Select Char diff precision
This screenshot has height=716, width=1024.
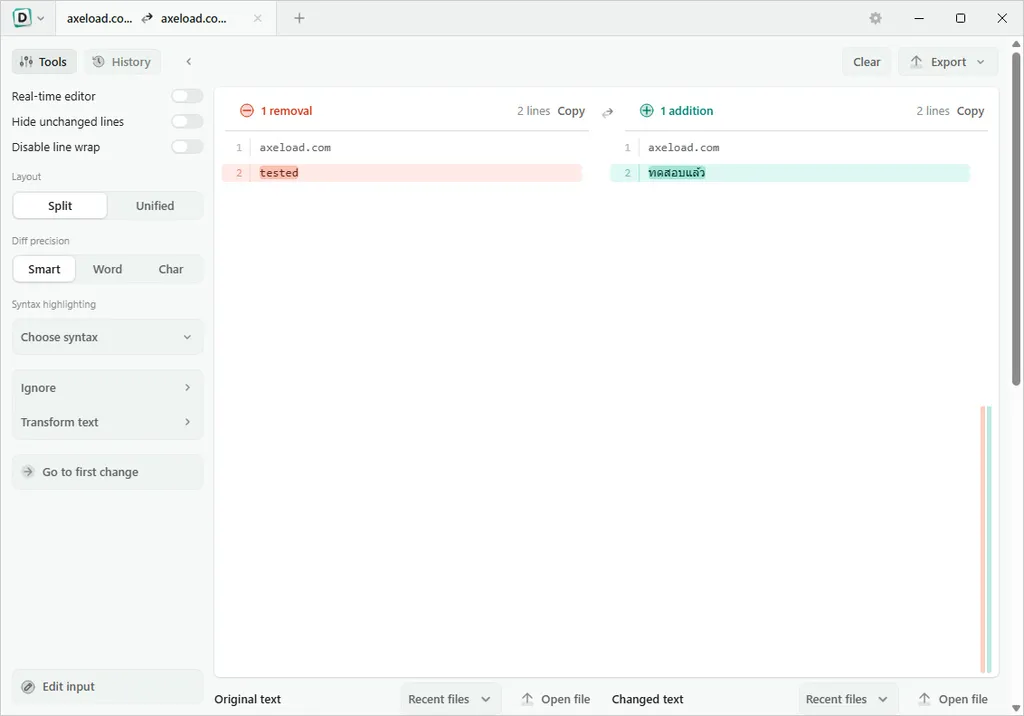point(171,269)
